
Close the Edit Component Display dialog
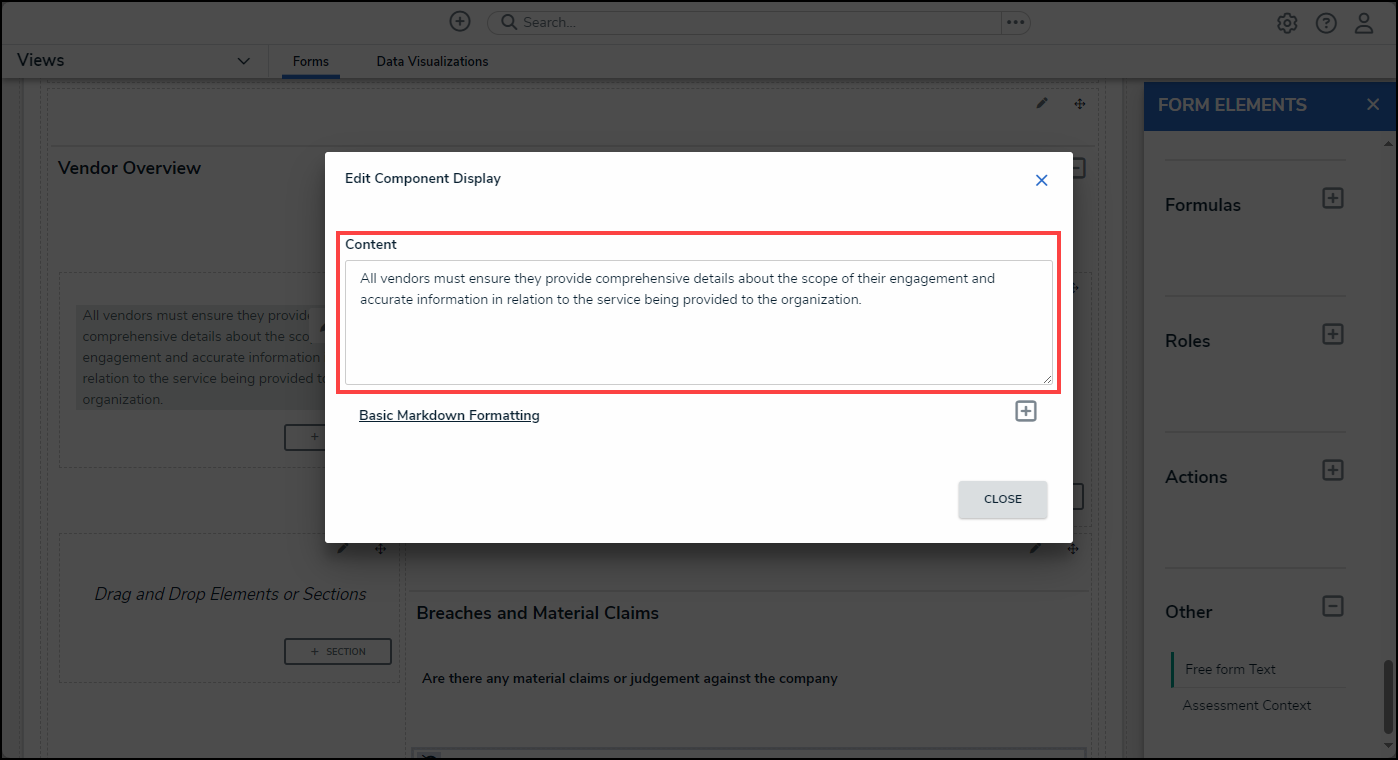click(1041, 180)
